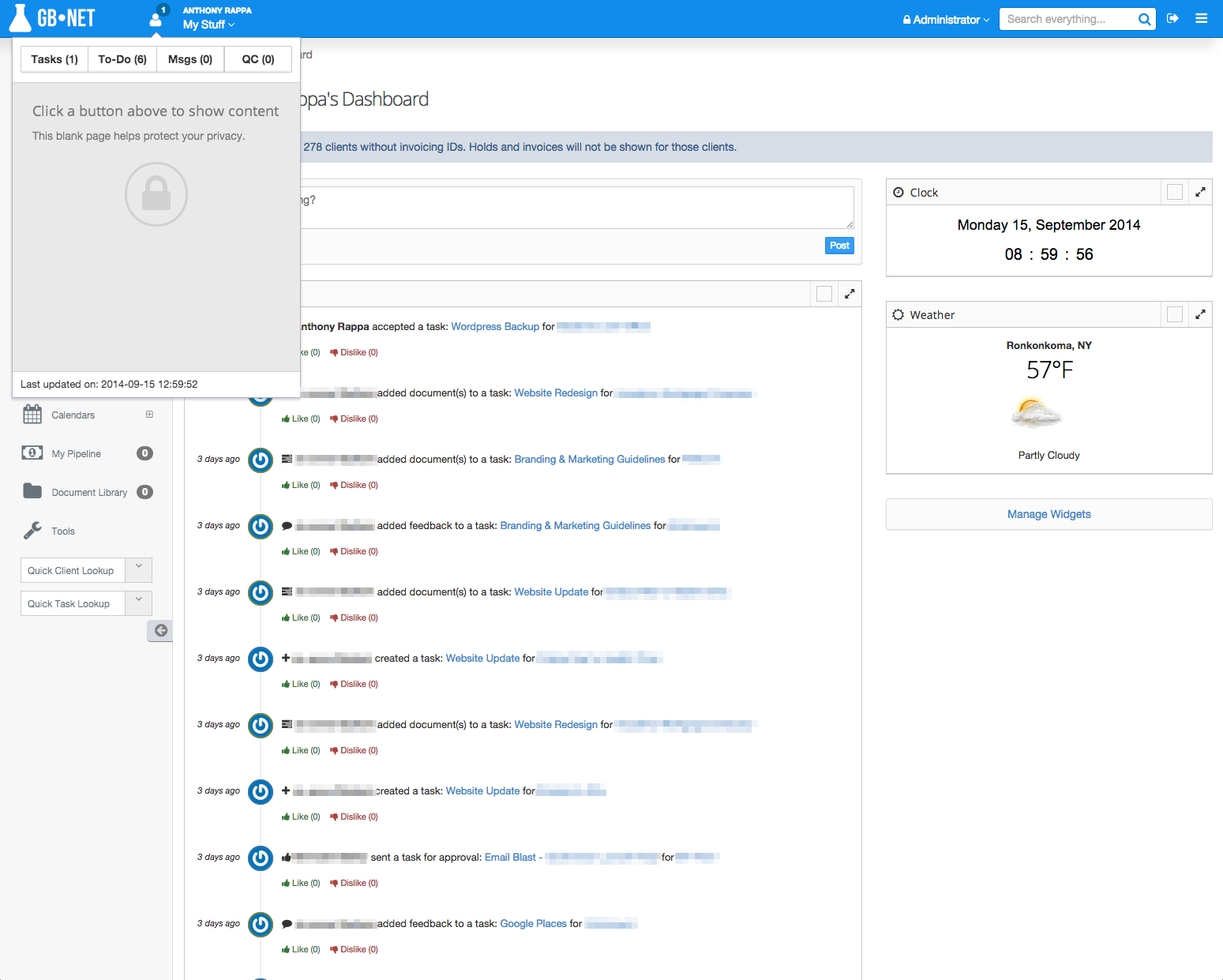
Task: Click the lock privacy icon in My Stuff panel
Action: (156, 194)
